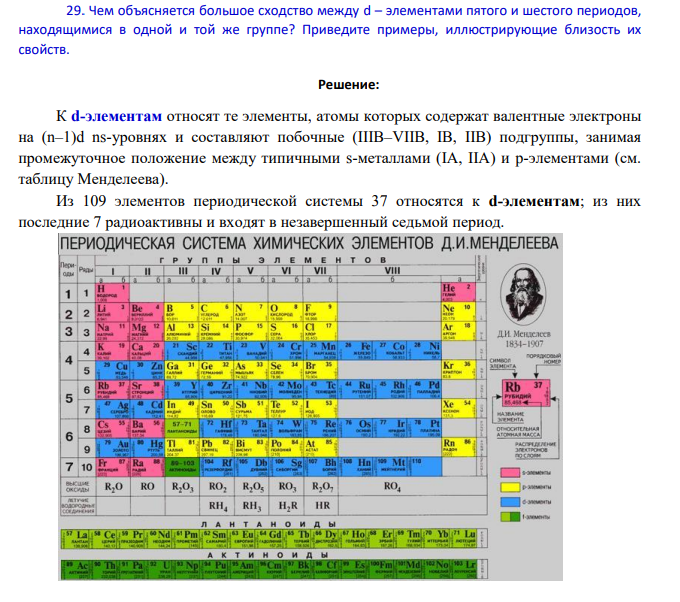680x602 pixels.
Task: Select the mercury Hg cell
Action: pyautogui.click(x=147, y=447)
